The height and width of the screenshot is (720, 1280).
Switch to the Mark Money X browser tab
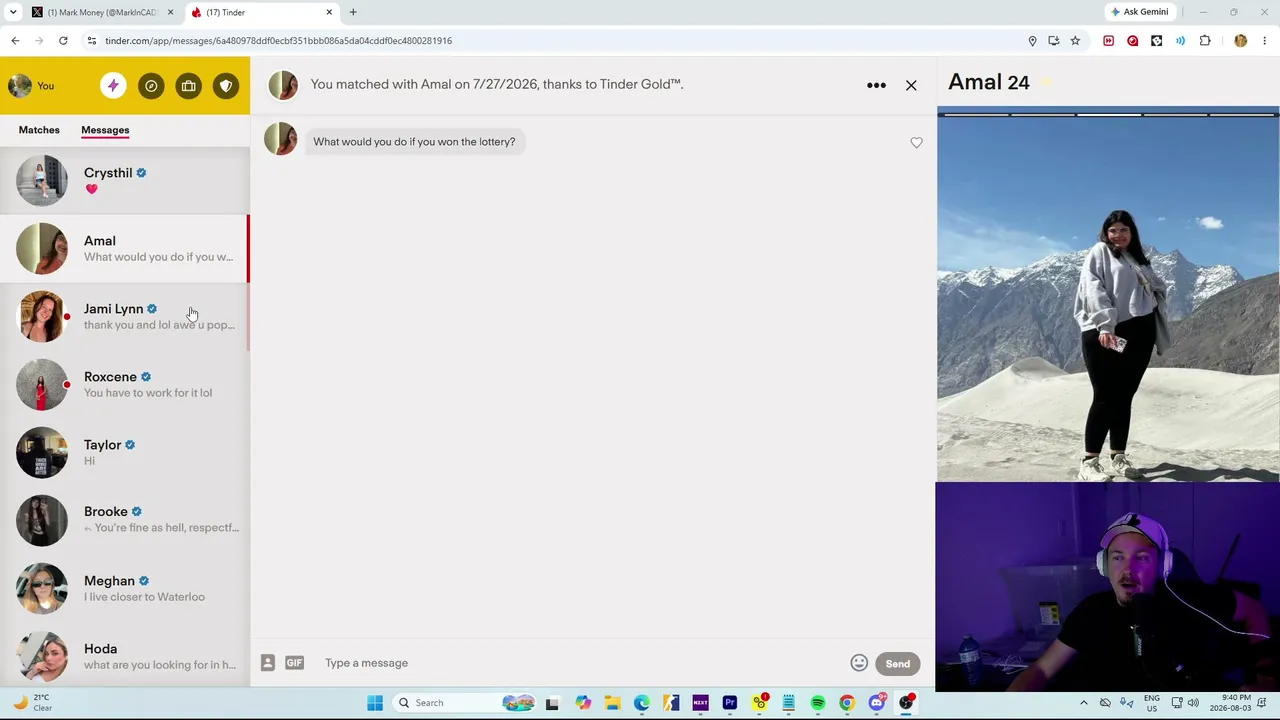pos(103,12)
